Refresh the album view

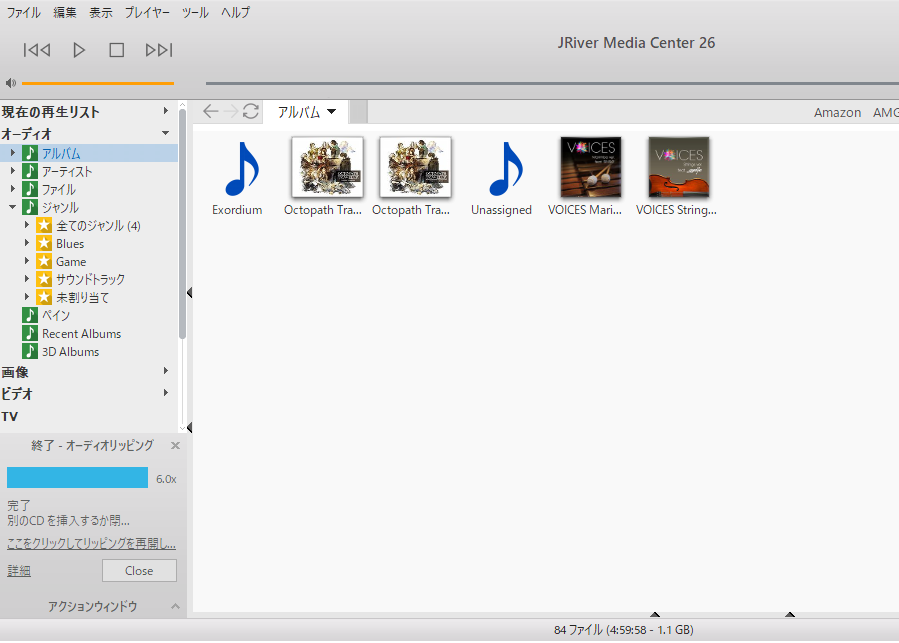(x=251, y=111)
